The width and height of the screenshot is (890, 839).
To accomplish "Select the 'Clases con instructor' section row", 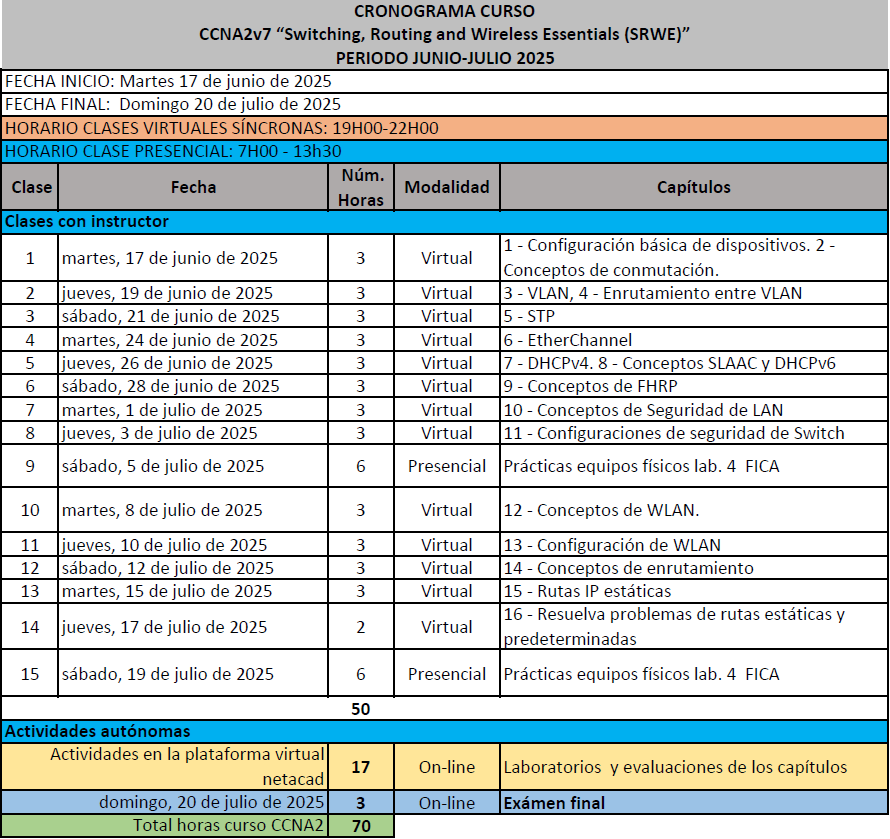I will [444, 222].
